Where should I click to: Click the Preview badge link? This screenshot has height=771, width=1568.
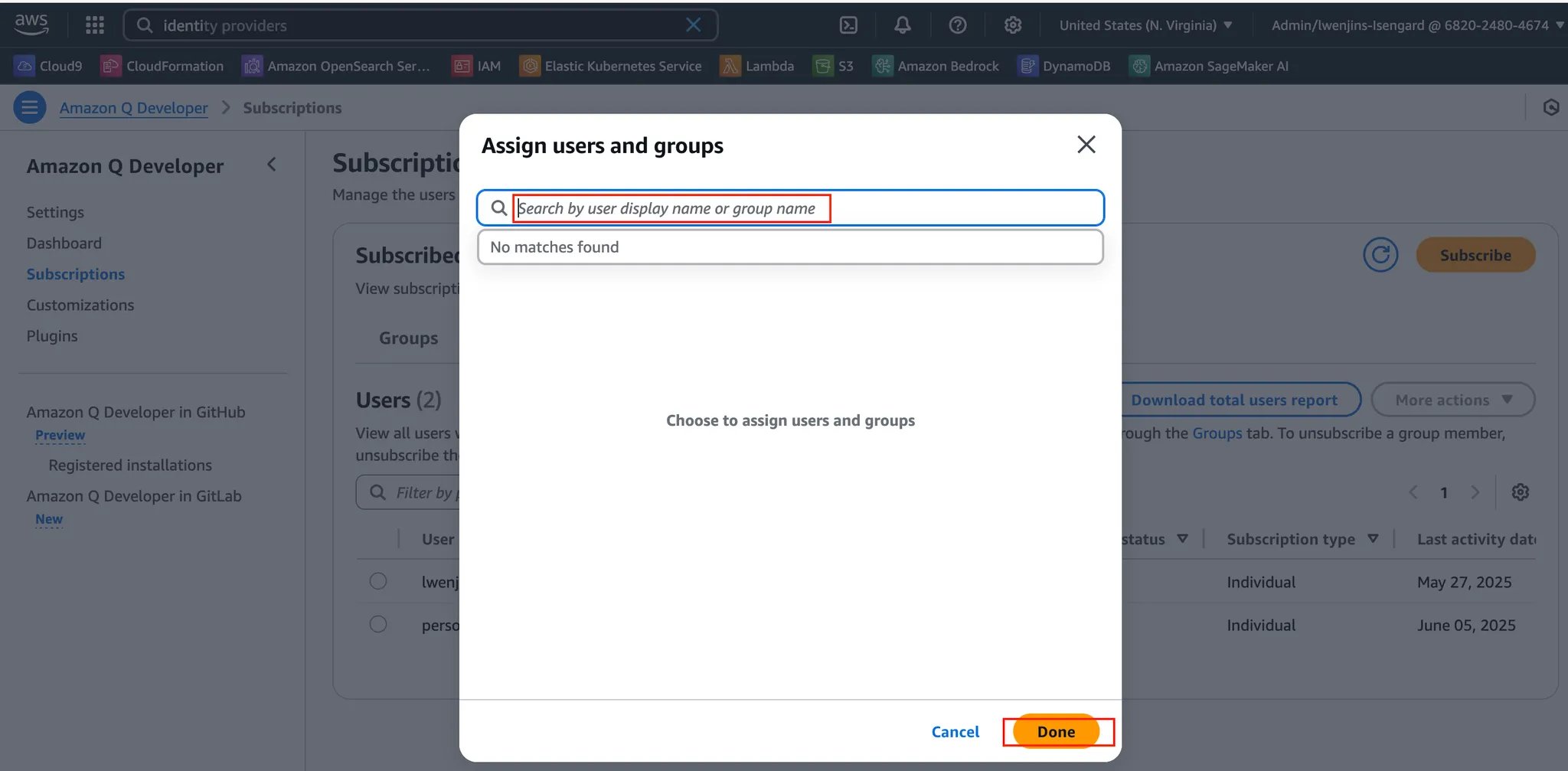coord(60,435)
